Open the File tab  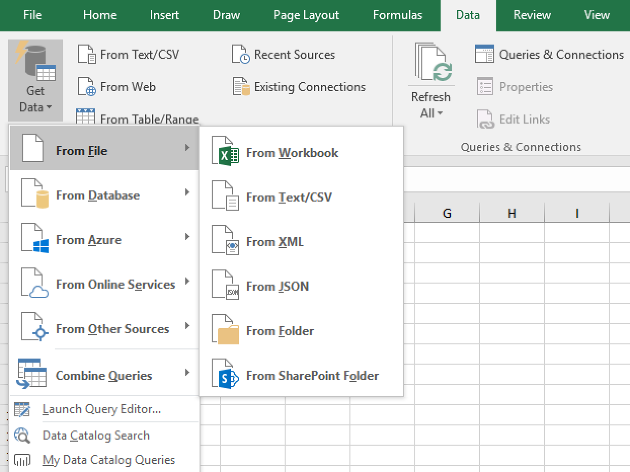click(32, 15)
